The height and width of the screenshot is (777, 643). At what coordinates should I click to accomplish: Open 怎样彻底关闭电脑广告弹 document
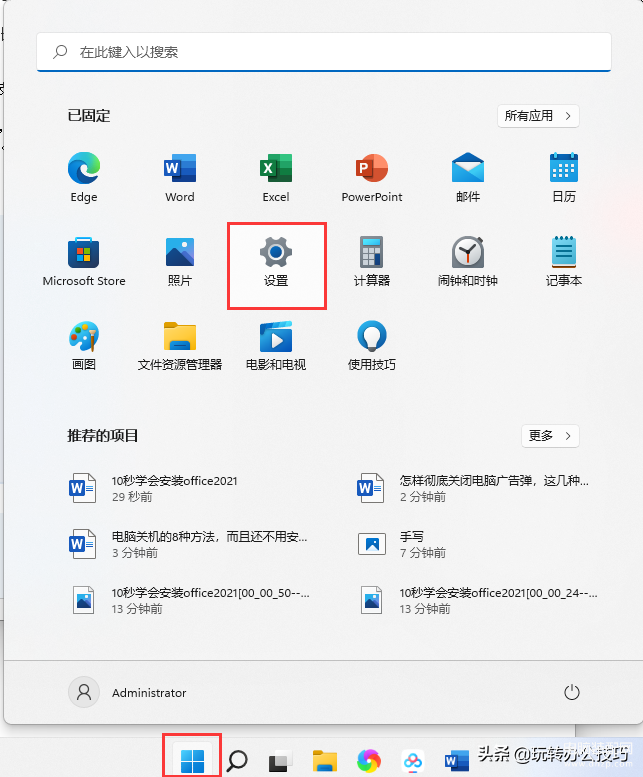pos(474,488)
